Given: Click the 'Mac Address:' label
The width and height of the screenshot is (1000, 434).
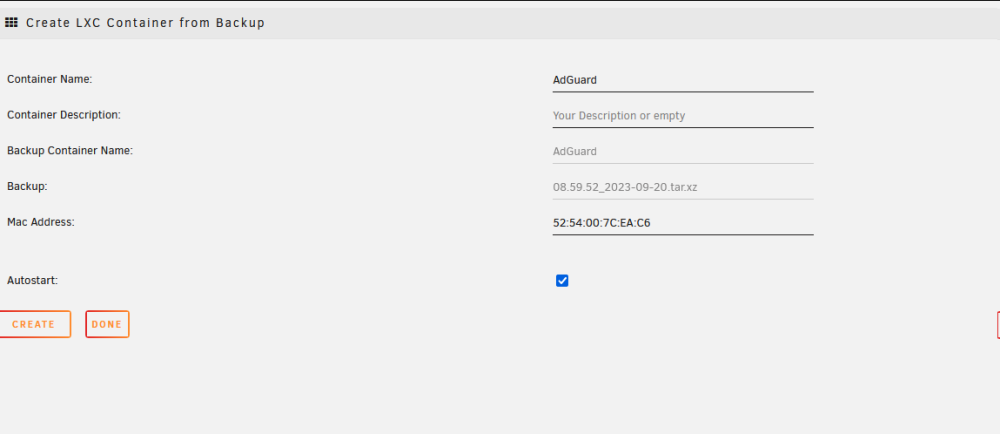Looking at the screenshot, I should [x=41, y=222].
